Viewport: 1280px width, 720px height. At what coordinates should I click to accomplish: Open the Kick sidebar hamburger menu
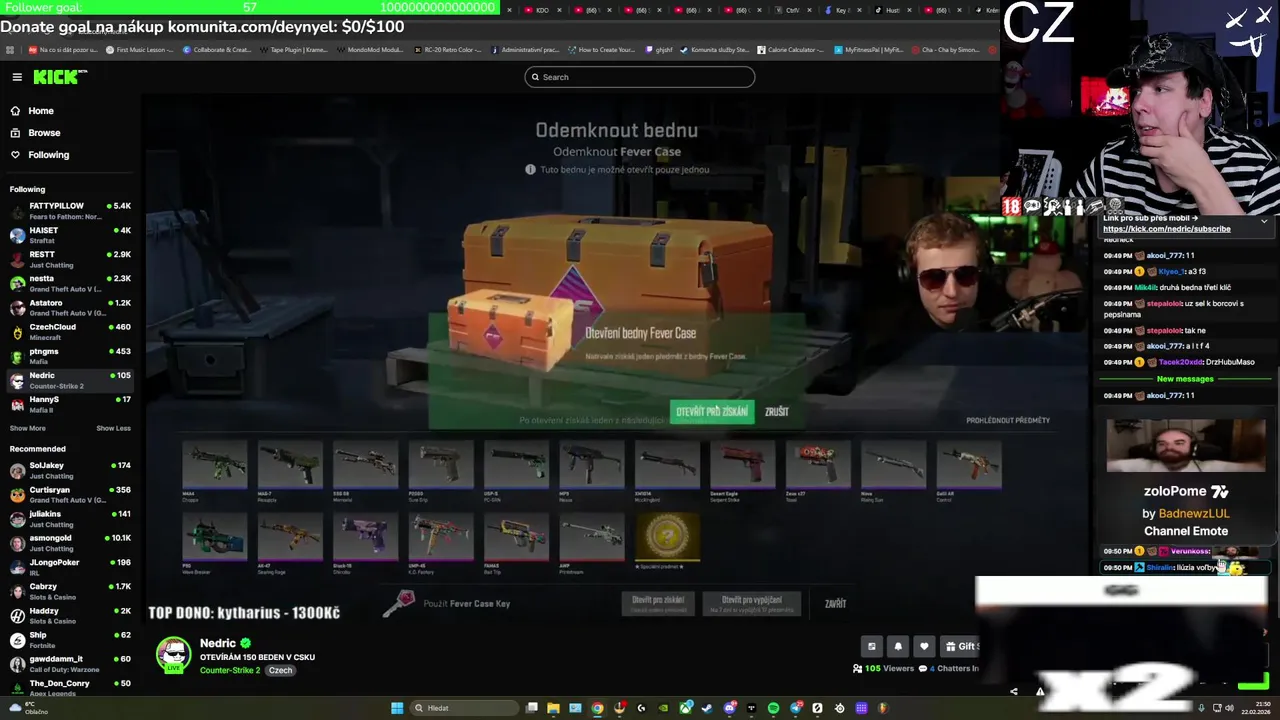(x=17, y=77)
